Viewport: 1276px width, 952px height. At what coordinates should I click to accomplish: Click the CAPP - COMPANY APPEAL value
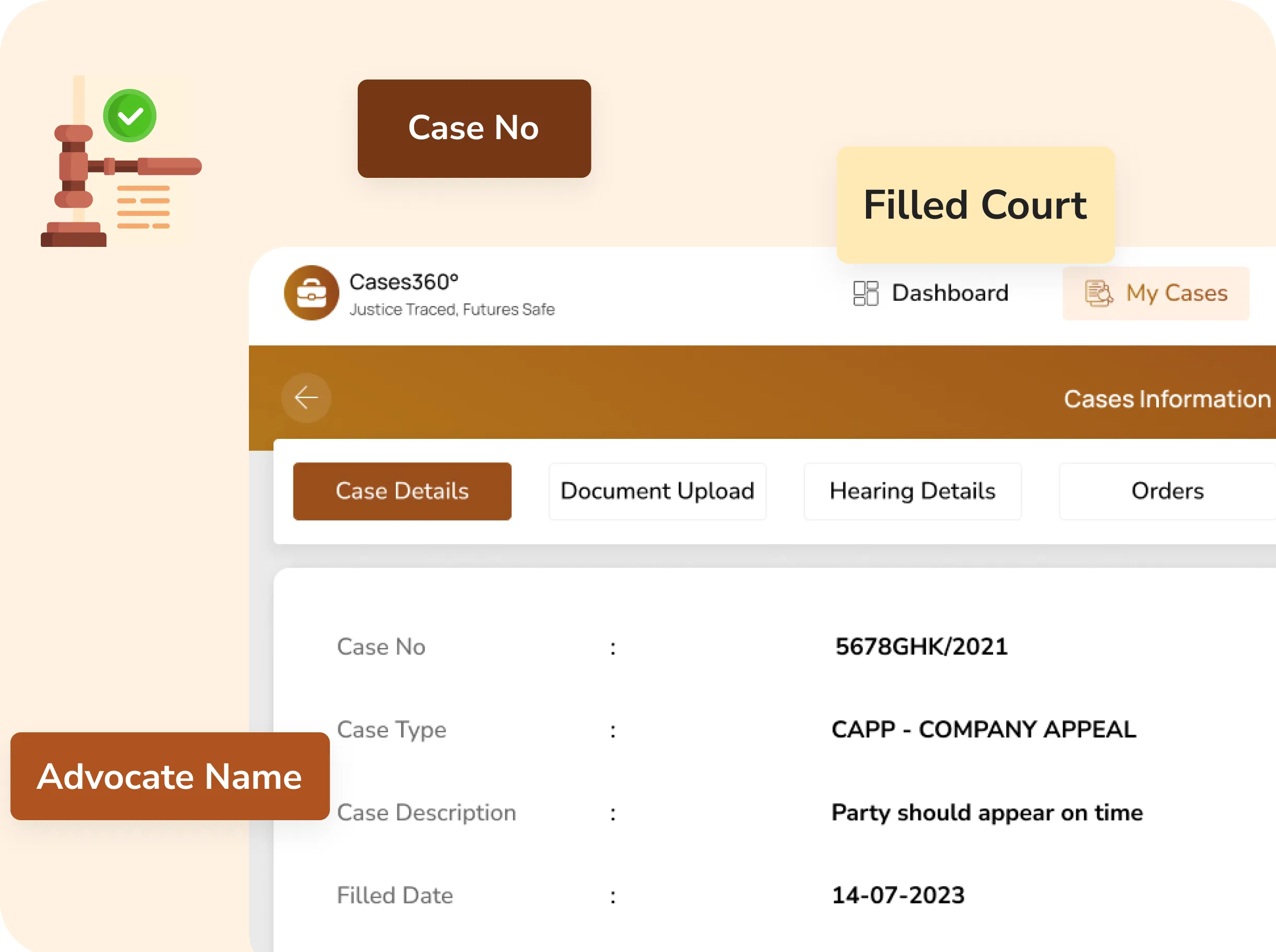click(983, 730)
